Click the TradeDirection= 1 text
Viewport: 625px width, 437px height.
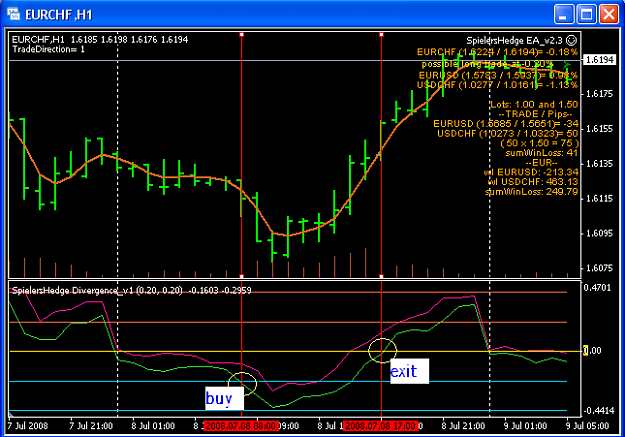pyautogui.click(x=48, y=49)
